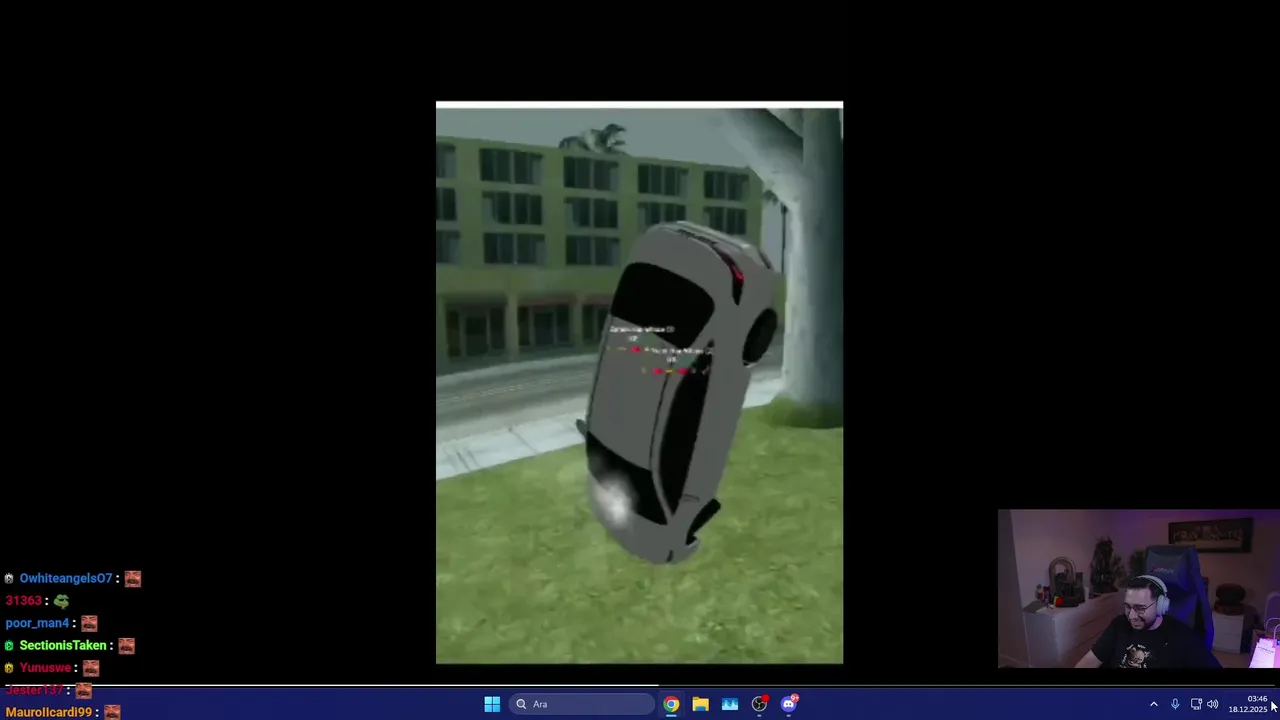
Task: Open the Photos app in taskbar
Action: (730, 704)
